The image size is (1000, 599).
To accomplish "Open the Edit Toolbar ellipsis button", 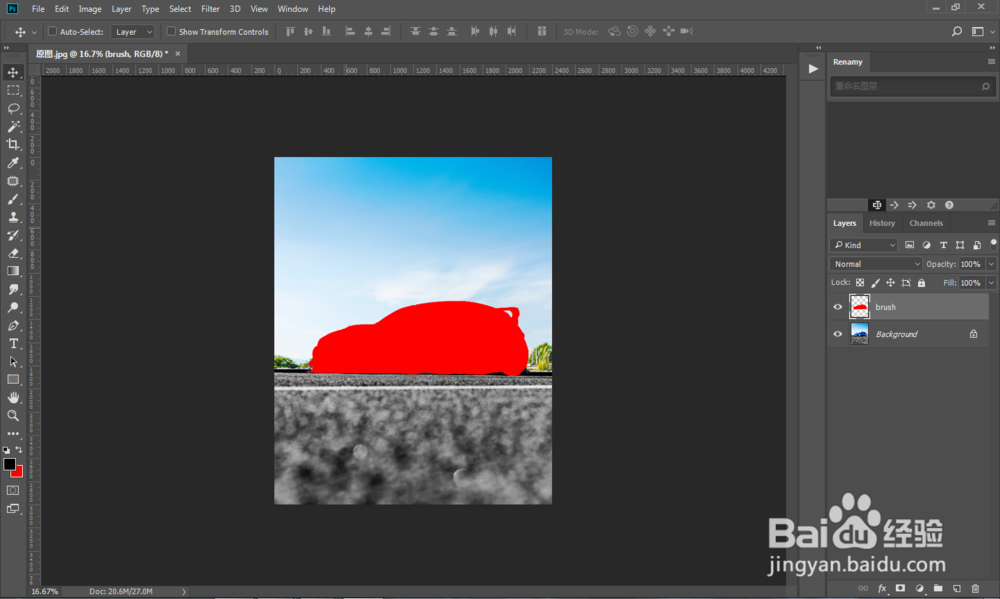I will point(13,433).
